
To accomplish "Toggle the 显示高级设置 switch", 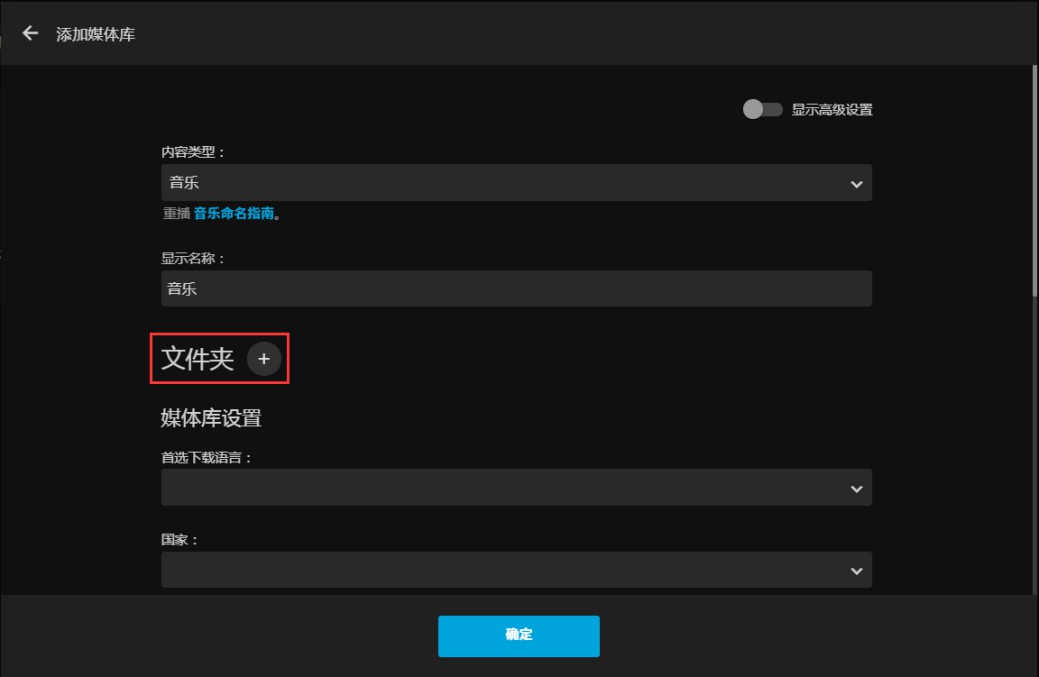I will 762,109.
